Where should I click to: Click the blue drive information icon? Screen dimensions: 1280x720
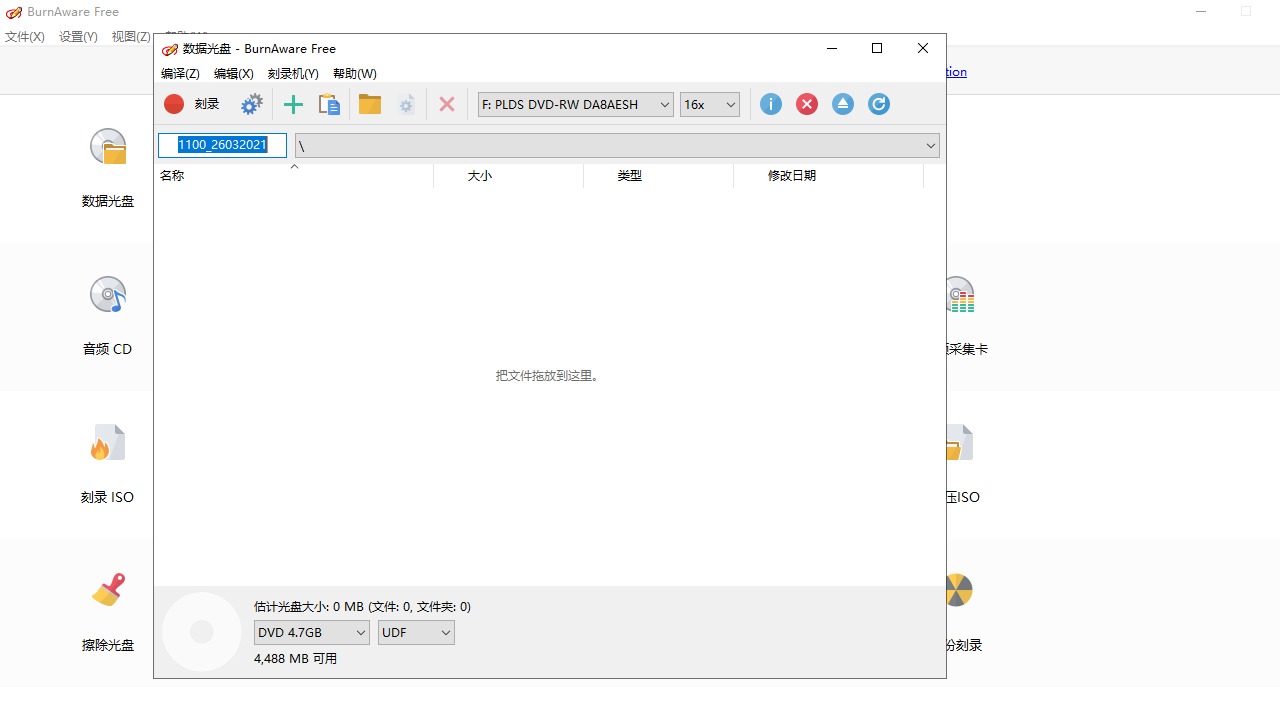tap(770, 104)
